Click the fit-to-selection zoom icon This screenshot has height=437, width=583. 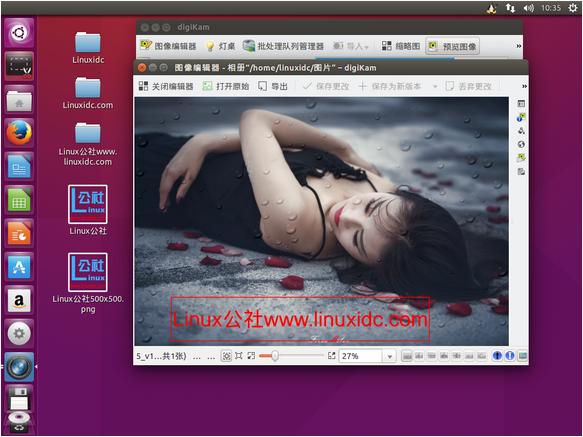tap(251, 356)
